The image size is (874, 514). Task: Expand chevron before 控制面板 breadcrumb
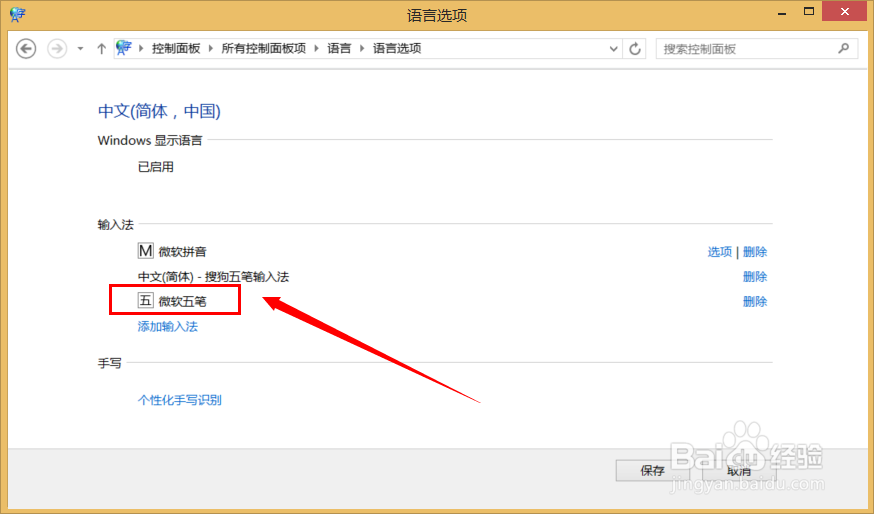point(141,49)
